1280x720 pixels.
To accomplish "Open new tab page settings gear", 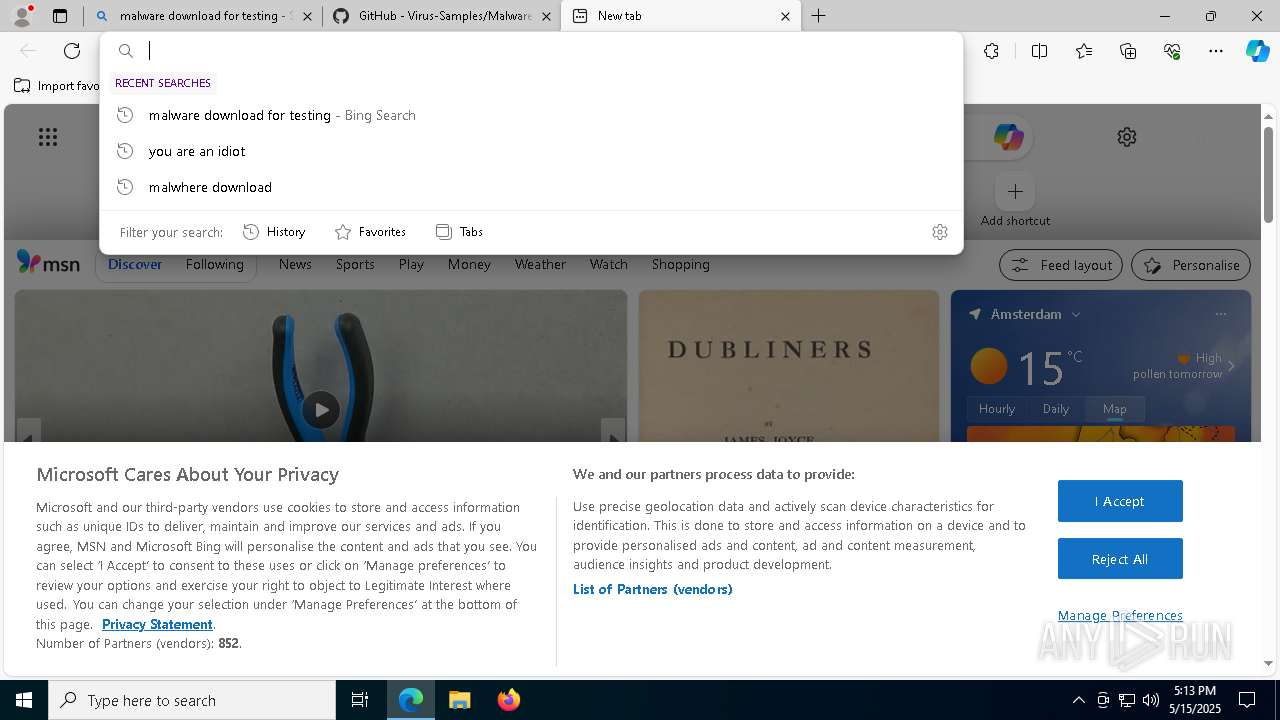I will click(x=1127, y=137).
